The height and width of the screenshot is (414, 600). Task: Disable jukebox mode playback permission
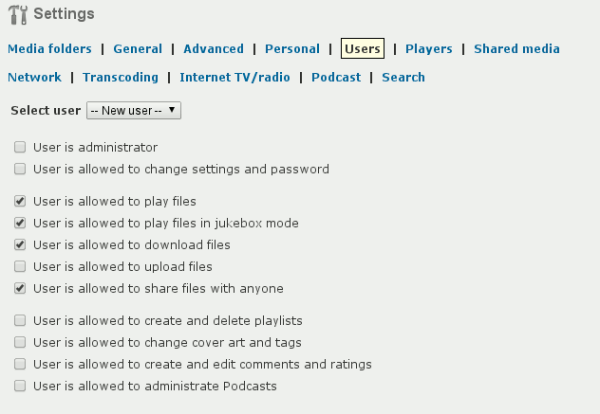pos(20,223)
